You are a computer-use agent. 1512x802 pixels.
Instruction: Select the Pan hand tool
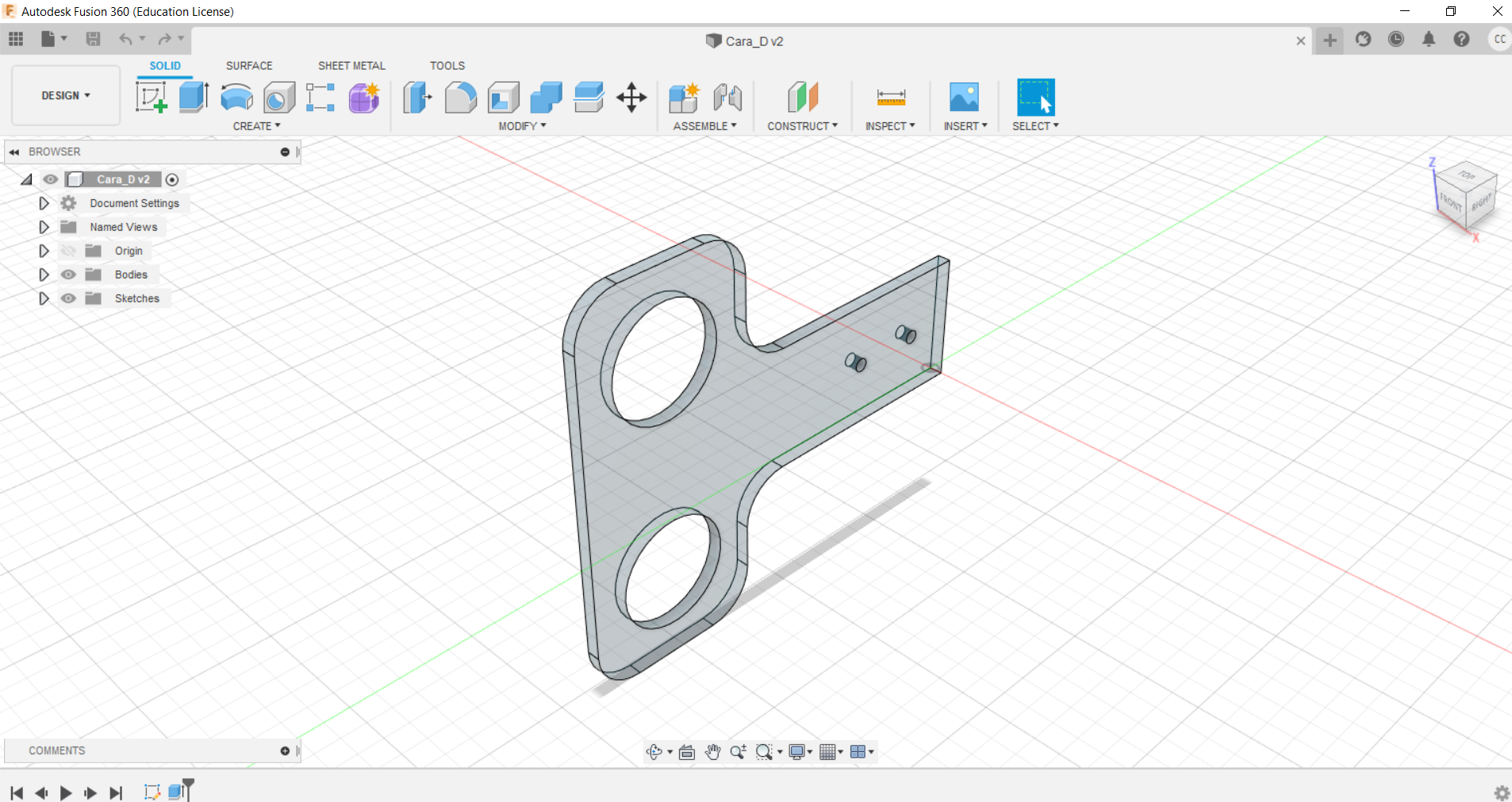click(712, 752)
